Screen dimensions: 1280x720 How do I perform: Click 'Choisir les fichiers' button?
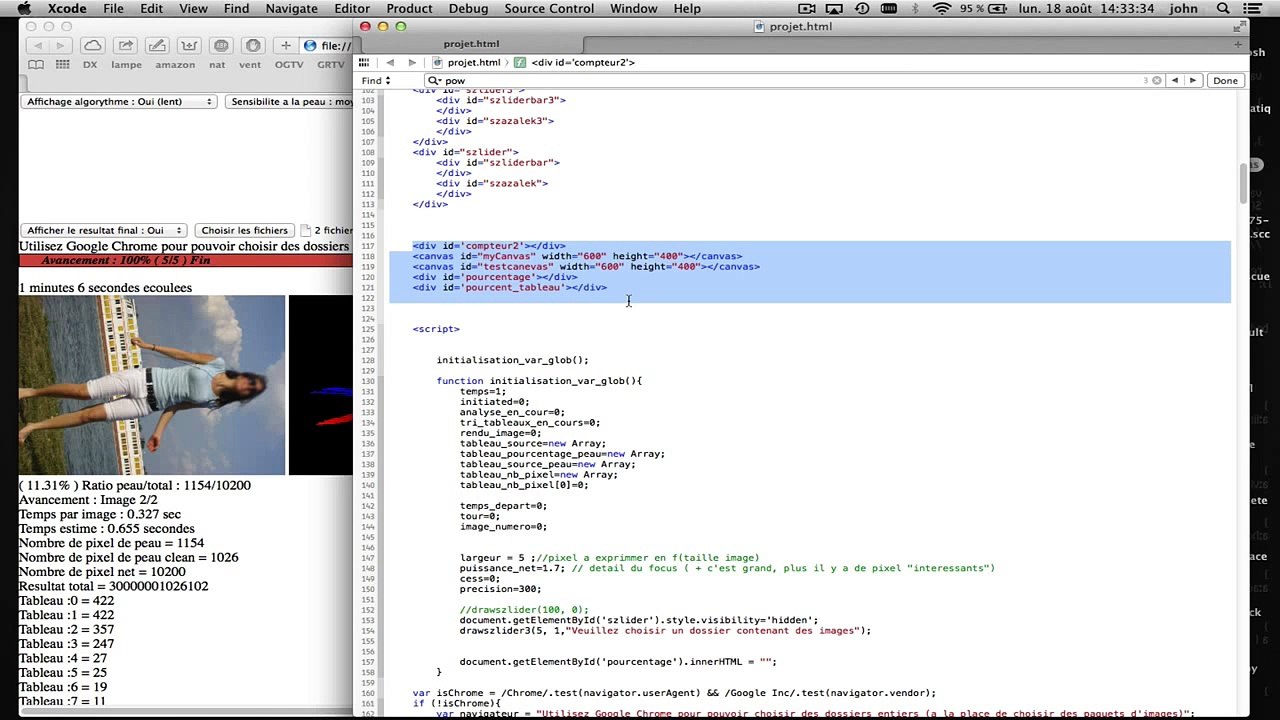tap(244, 230)
